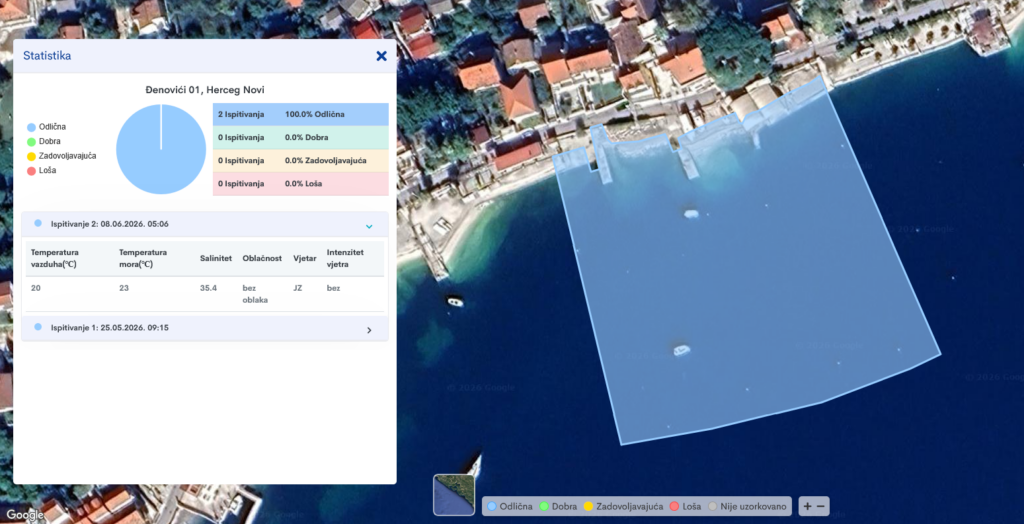This screenshot has width=1024, height=524.
Task: Select the 0.0% Dobra statistics row
Action: [x=300, y=137]
